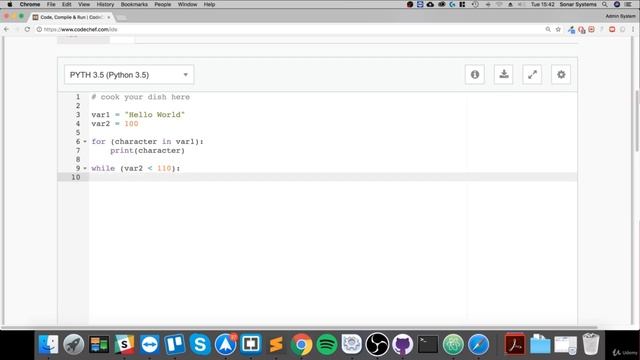Open the Help menu
This screenshot has width=640, height=360.
(x=209, y=4)
